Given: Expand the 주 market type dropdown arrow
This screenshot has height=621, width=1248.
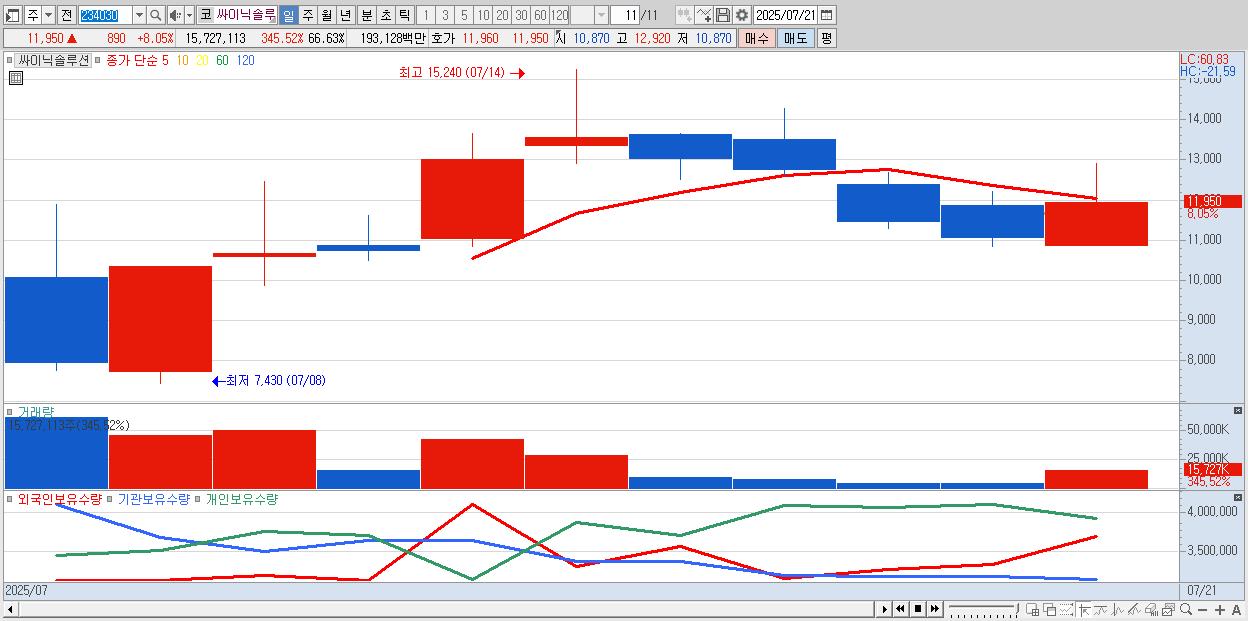Looking at the screenshot, I should coord(48,15).
